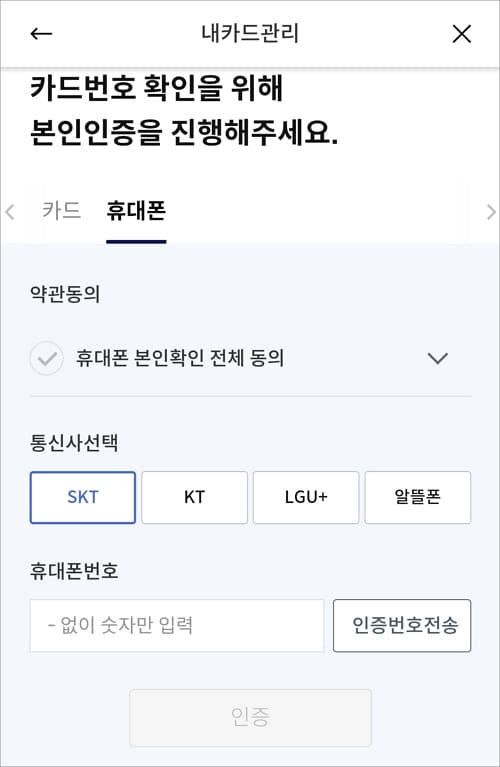Check the circular agree-all checkmark
Screen dimensions: 500x767
click(x=46, y=359)
